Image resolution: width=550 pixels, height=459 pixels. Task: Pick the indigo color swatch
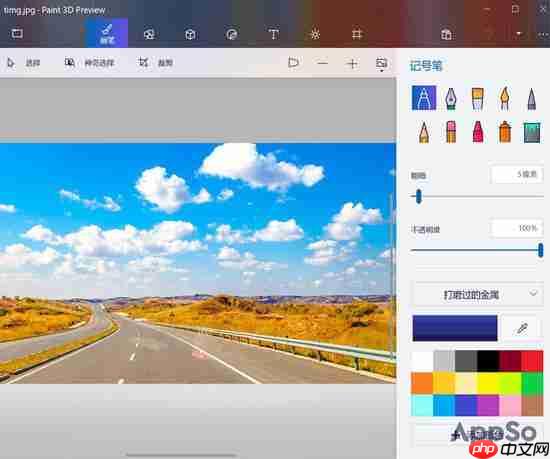[466, 405]
